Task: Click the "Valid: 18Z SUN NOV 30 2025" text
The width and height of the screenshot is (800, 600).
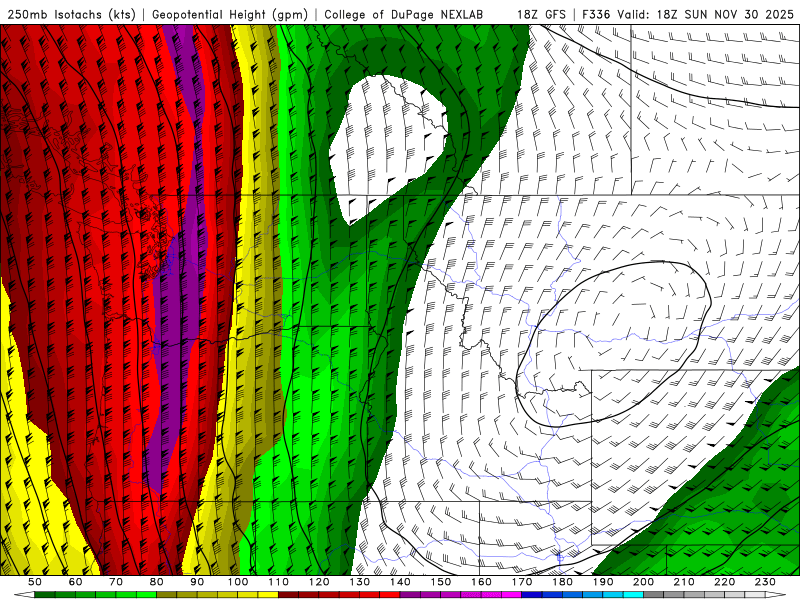Action: click(x=706, y=14)
